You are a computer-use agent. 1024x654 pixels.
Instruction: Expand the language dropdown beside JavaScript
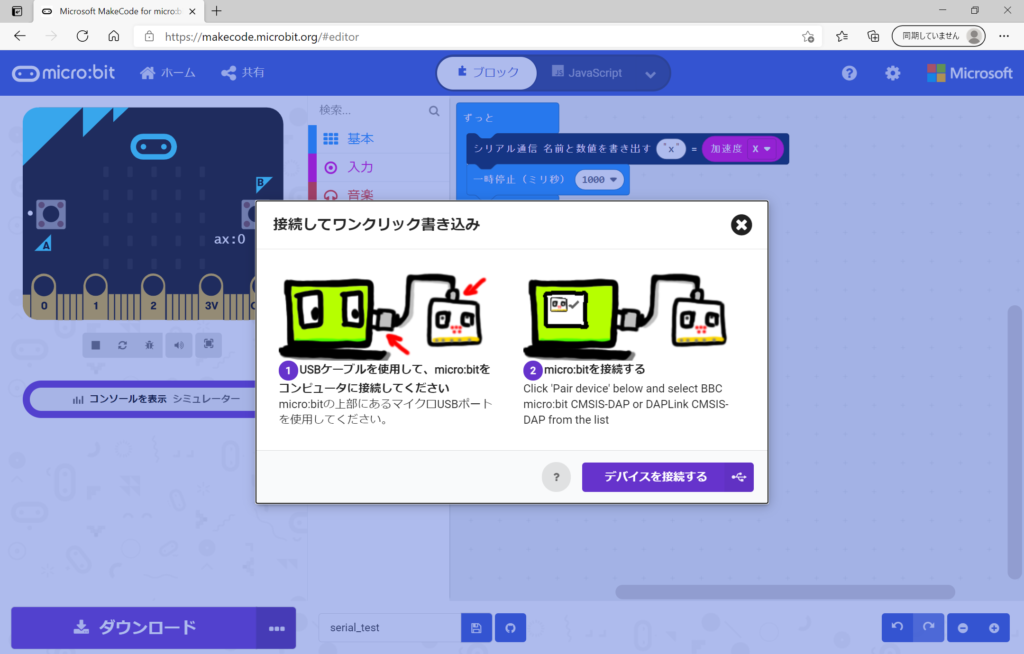click(x=651, y=74)
